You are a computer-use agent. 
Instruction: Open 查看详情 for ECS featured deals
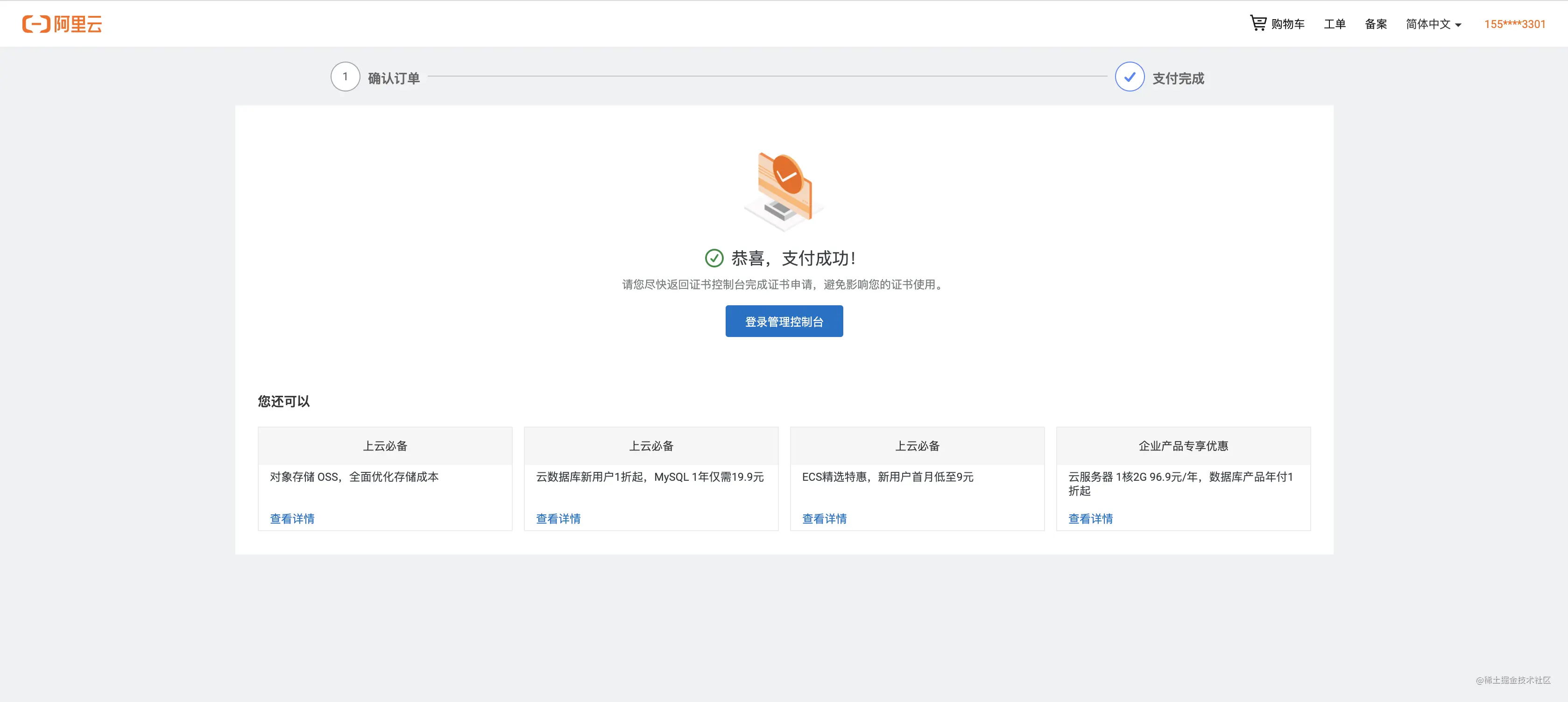coord(824,519)
